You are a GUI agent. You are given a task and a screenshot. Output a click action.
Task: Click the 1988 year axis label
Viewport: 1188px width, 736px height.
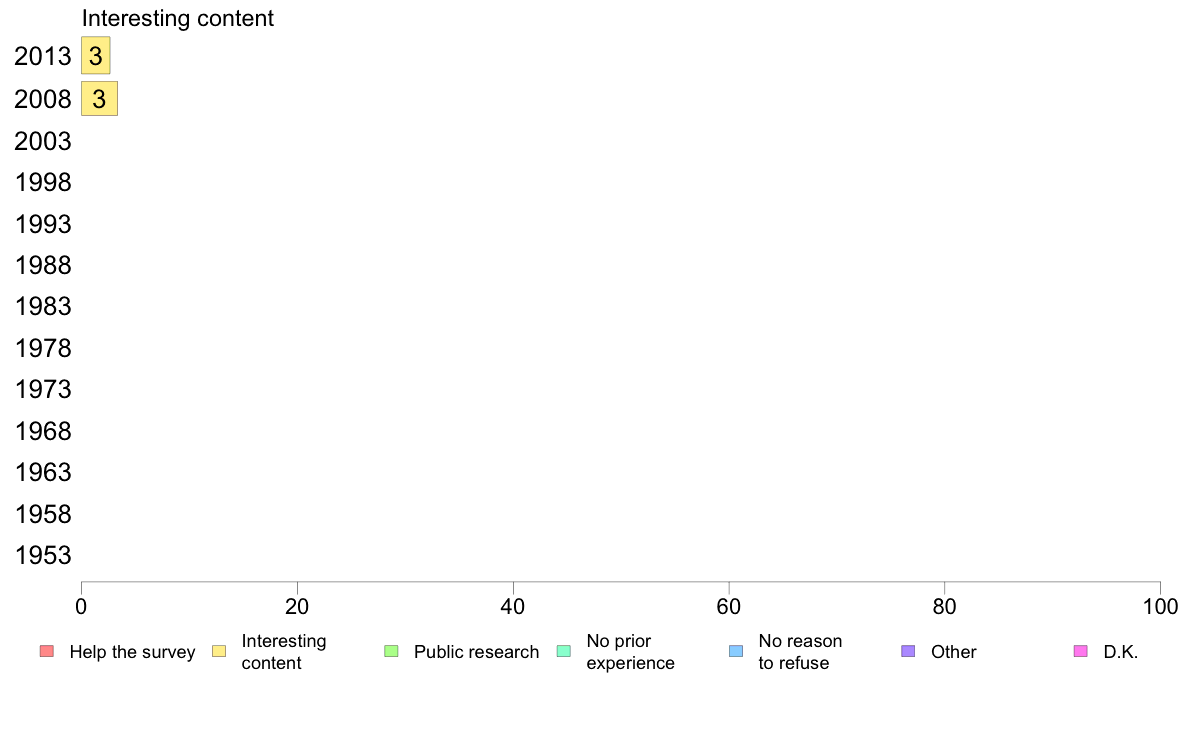click(43, 266)
